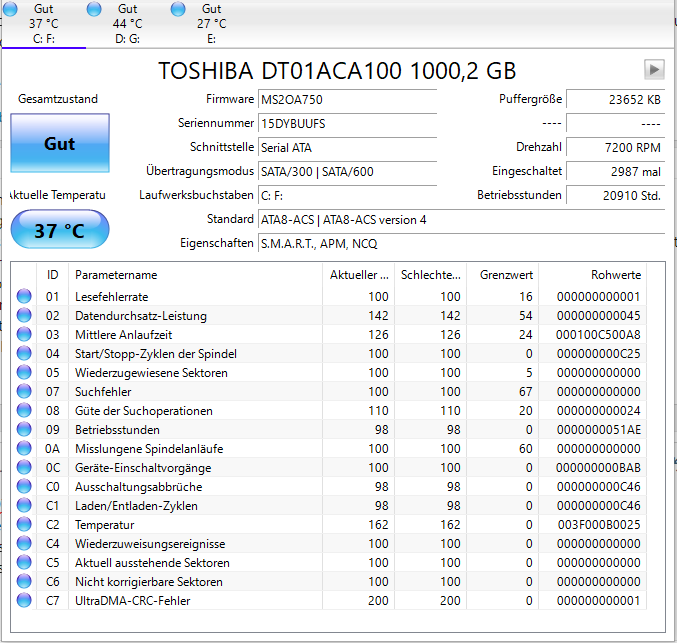Select the UltraDMA-CRC-Fehler parameter name
677x643 pixels.
tap(133, 601)
